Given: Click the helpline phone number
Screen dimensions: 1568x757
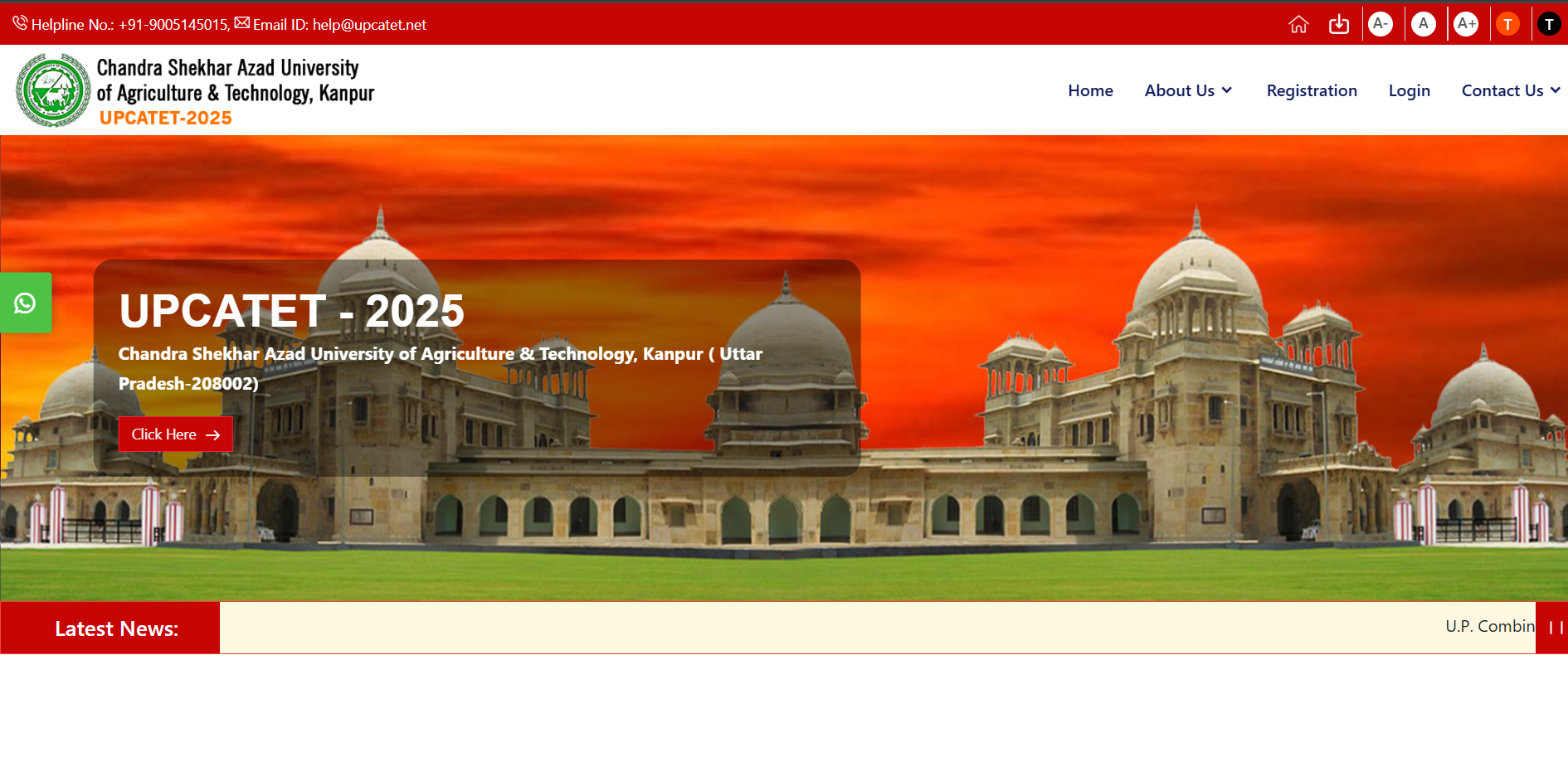Looking at the screenshot, I should point(173,25).
